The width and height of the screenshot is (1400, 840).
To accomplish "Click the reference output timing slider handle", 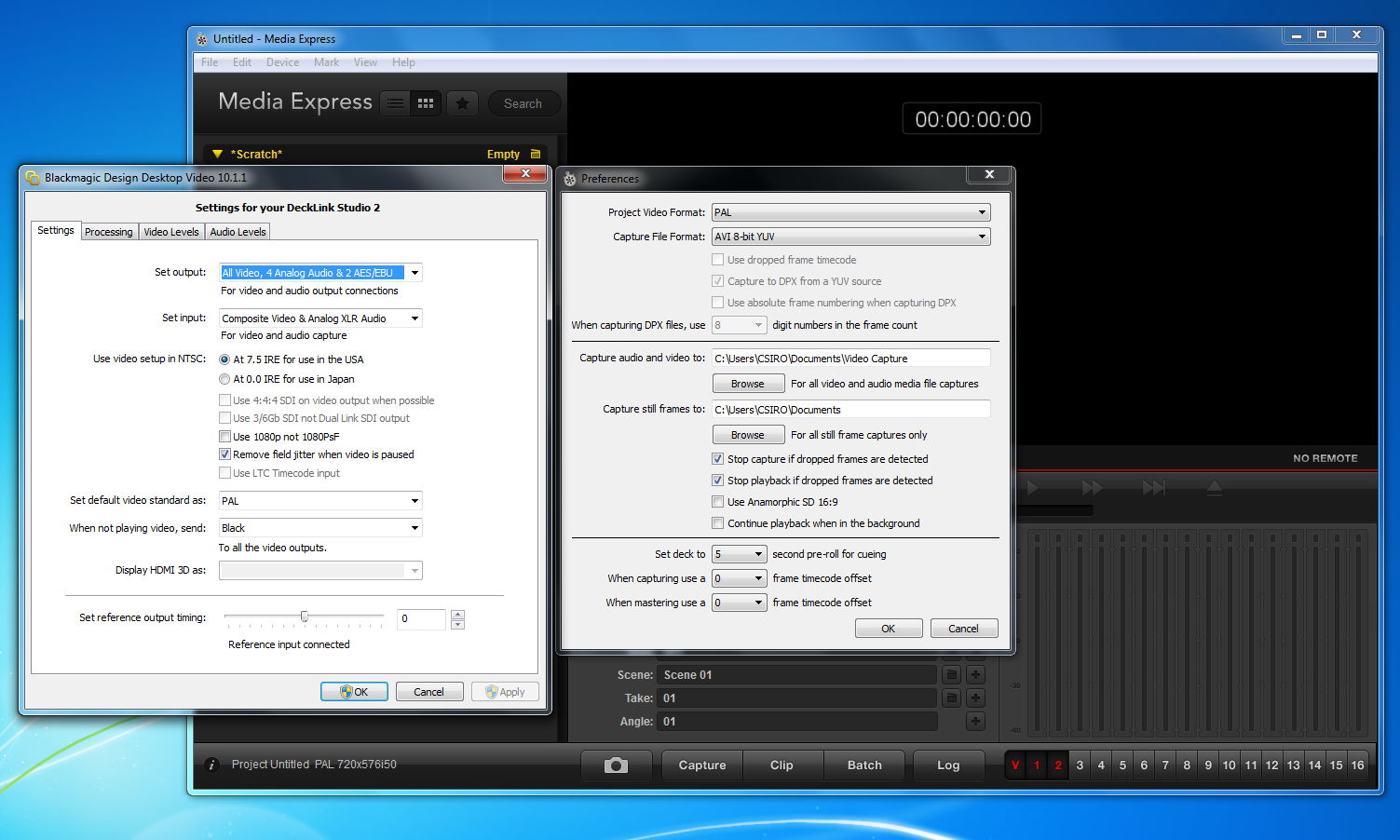I will click(305, 616).
